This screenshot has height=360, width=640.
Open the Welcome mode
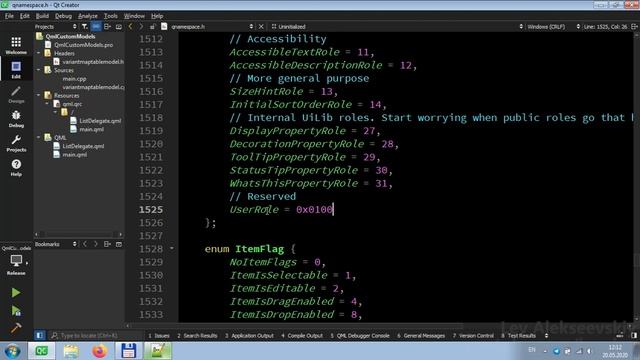point(16,45)
